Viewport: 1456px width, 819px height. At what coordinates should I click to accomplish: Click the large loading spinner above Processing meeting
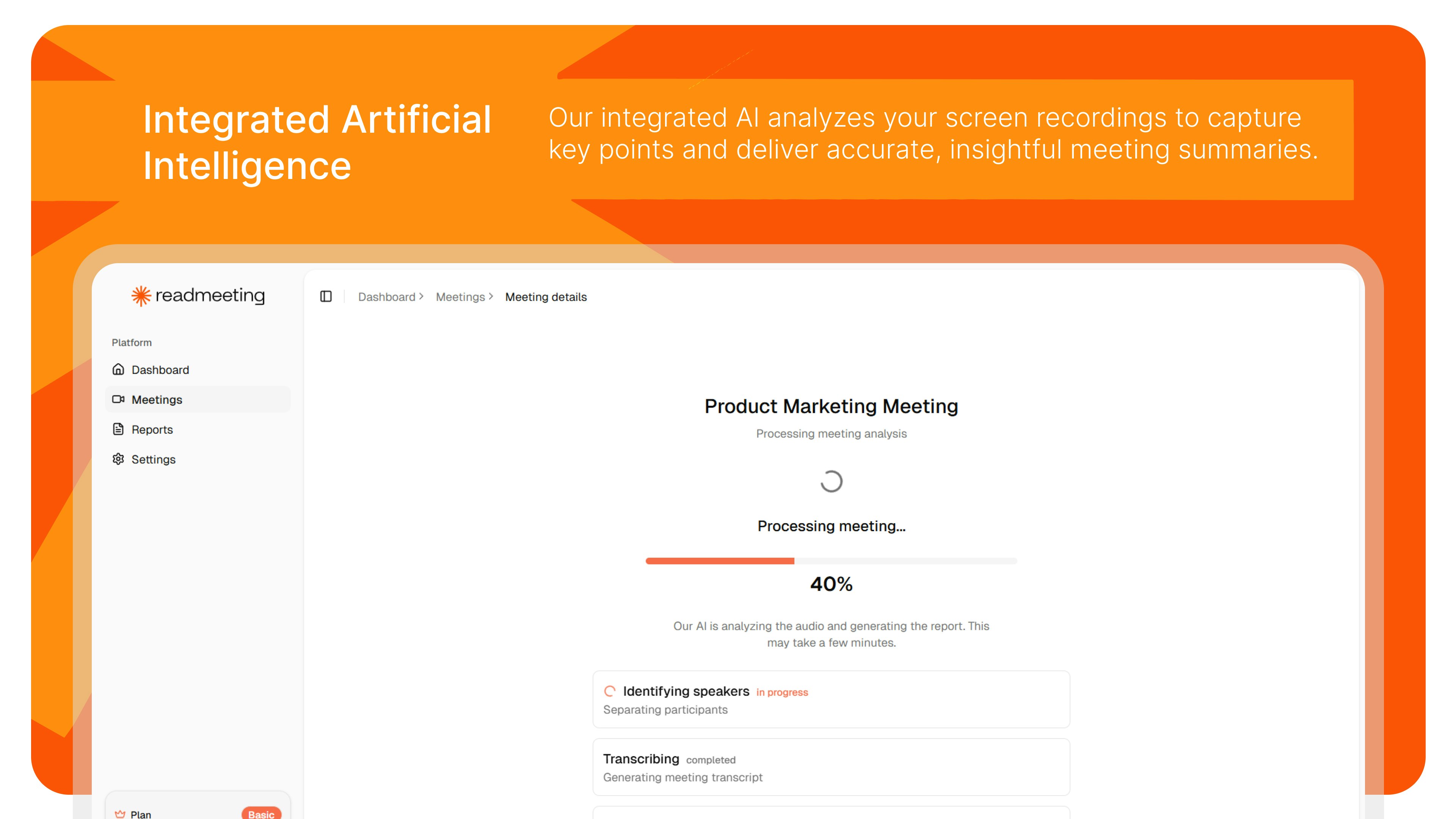coord(832,482)
